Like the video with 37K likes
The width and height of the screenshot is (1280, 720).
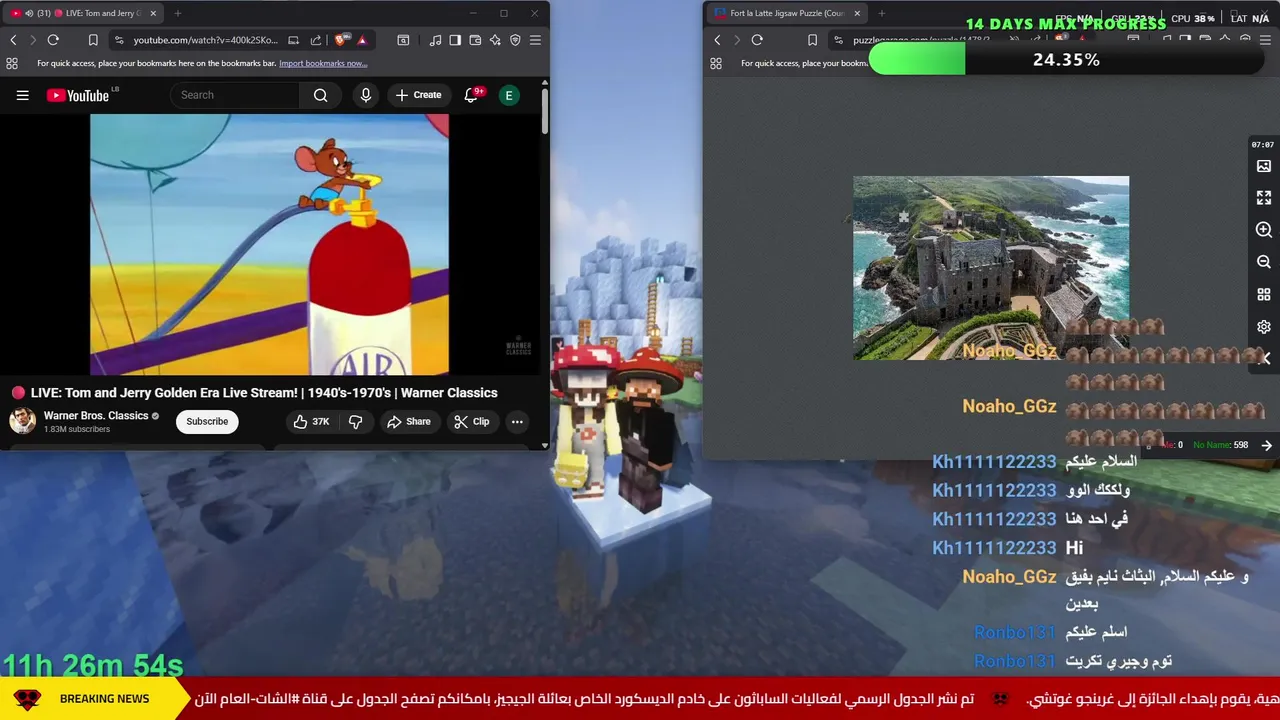pos(311,421)
